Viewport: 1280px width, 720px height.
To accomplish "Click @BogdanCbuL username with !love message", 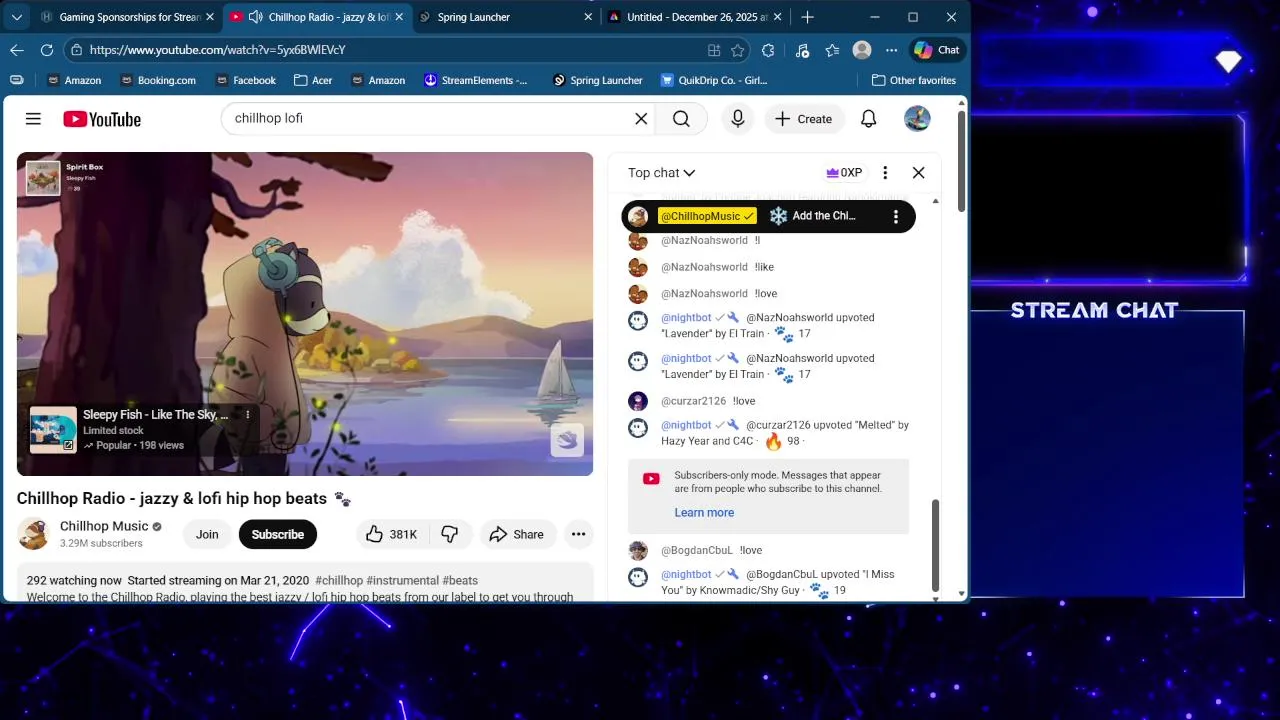I will (x=696, y=550).
